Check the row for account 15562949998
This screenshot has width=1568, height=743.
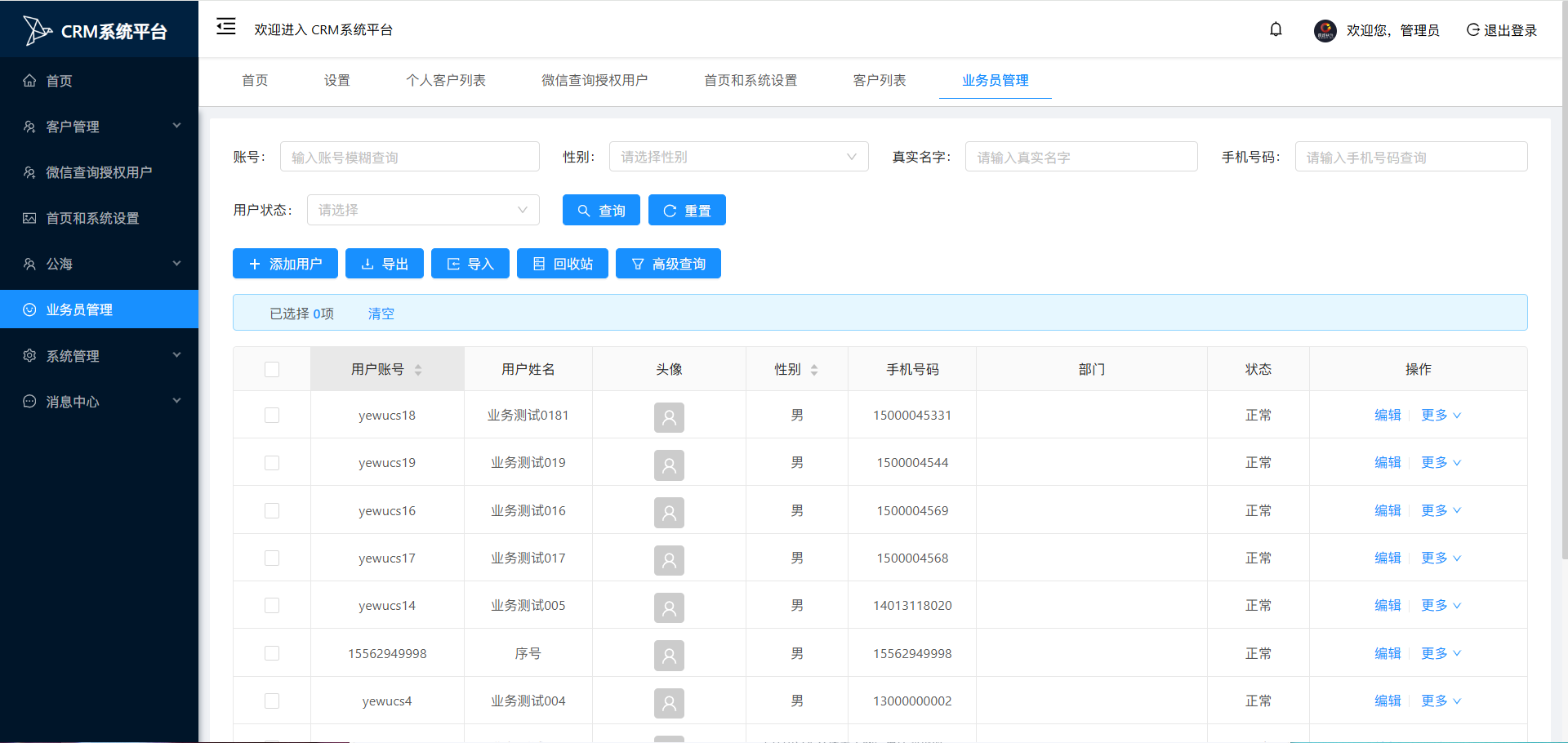point(272,653)
